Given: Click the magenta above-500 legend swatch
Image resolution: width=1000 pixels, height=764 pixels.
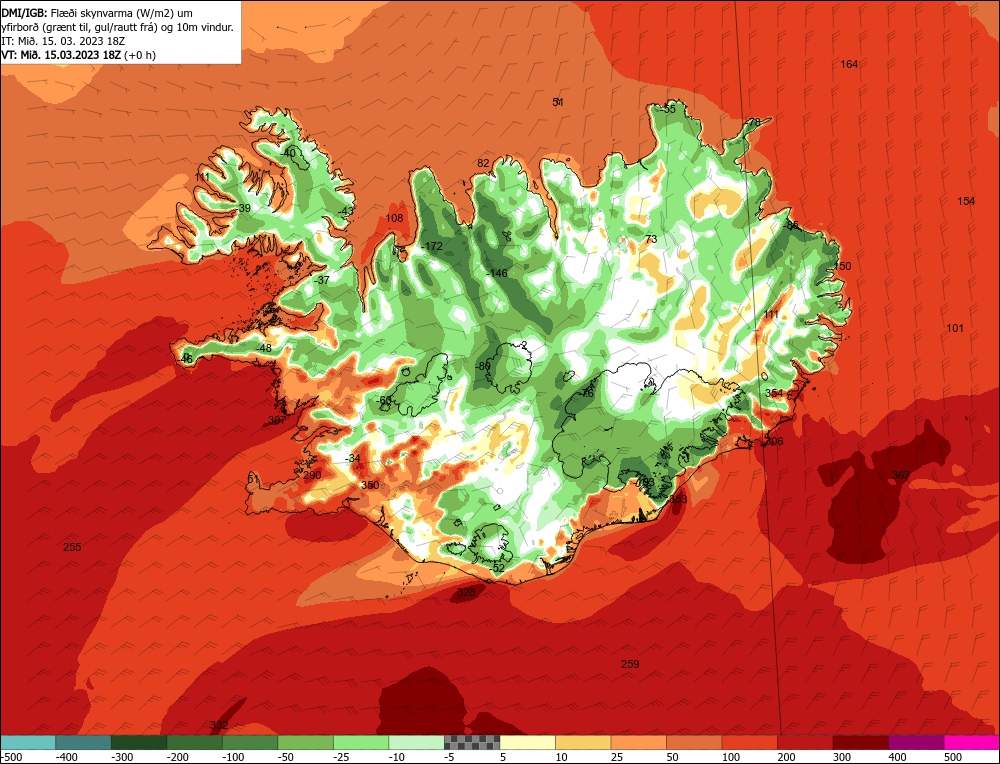Looking at the screenshot, I should click(x=971, y=742).
